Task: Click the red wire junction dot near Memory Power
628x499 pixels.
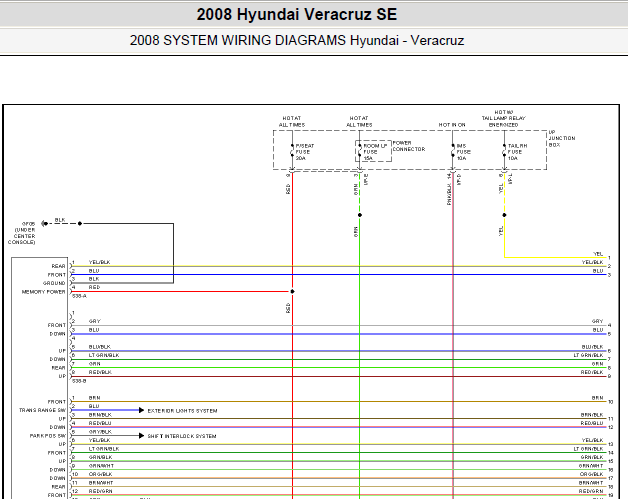Action: [x=292, y=292]
